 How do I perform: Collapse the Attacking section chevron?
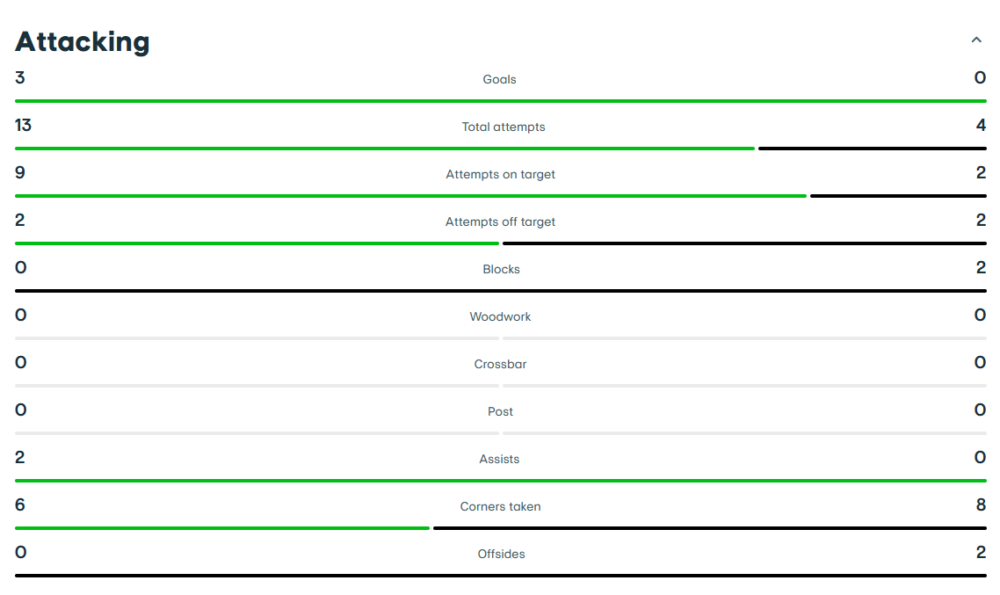976,41
